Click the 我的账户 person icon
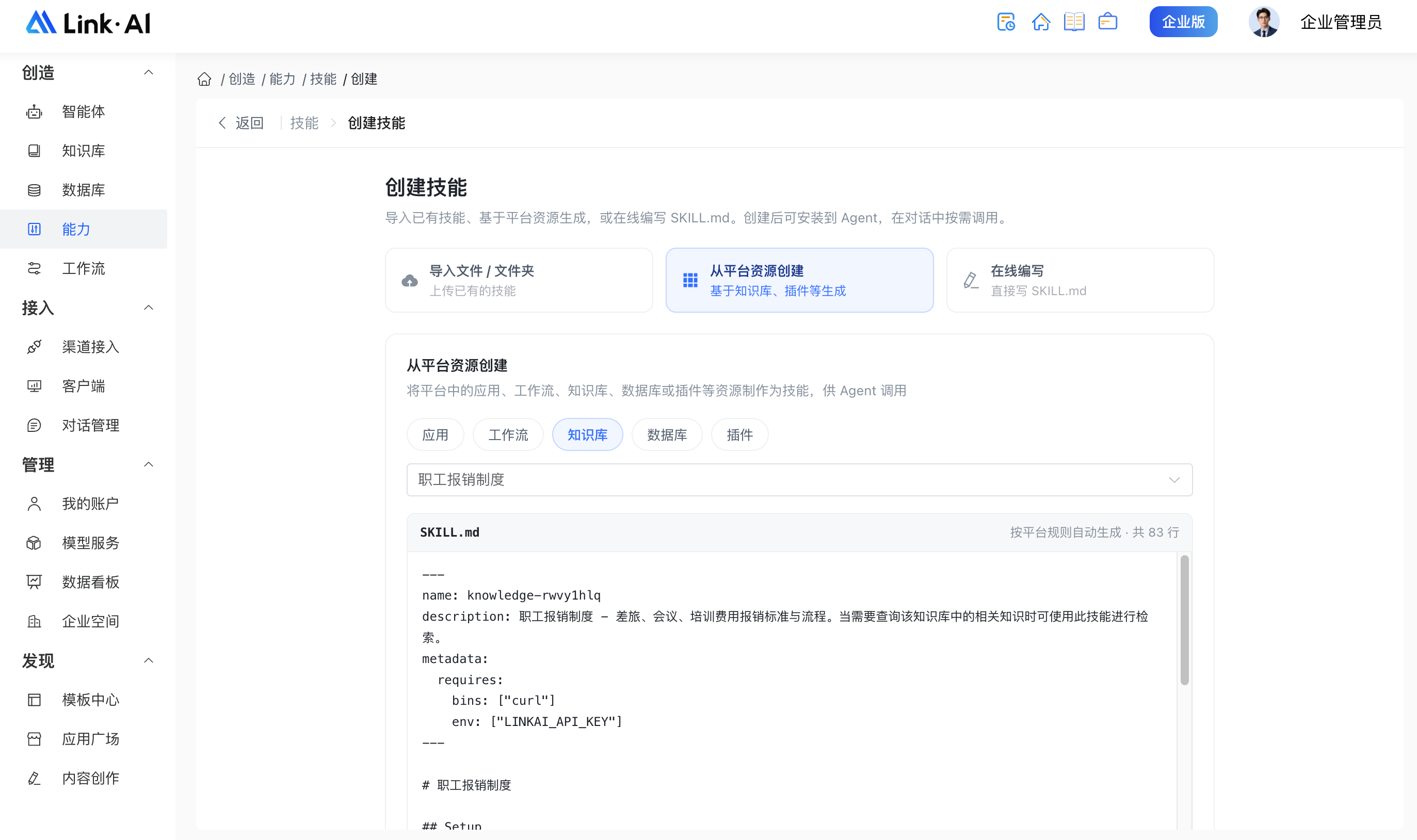This screenshot has height=840, width=1417. coord(34,504)
